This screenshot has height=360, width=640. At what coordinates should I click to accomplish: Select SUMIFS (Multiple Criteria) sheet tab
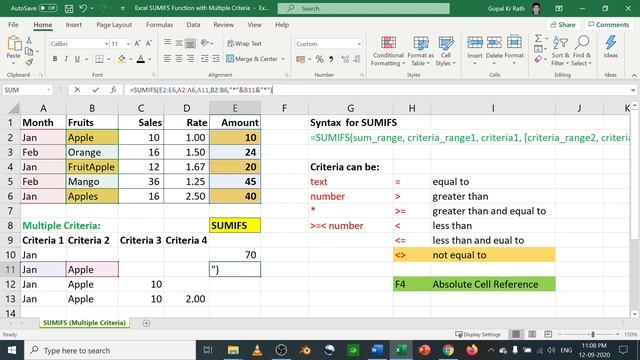pyautogui.click(x=84, y=322)
